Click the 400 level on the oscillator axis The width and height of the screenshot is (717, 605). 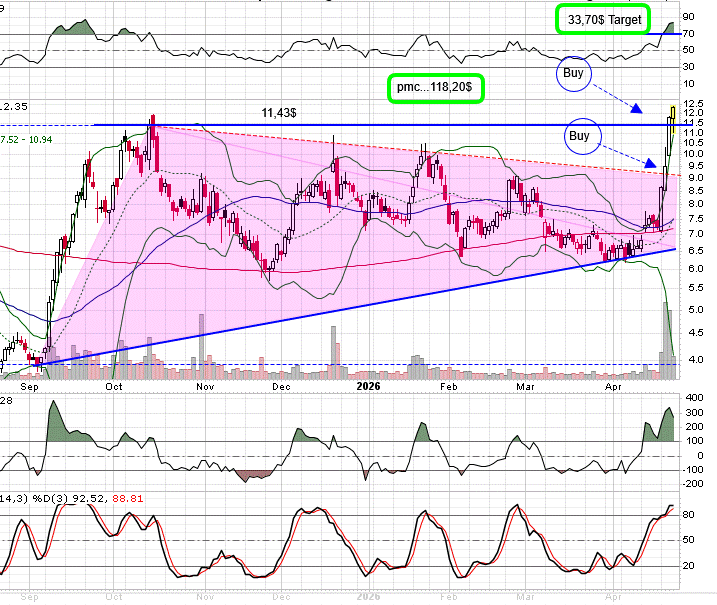click(x=694, y=399)
